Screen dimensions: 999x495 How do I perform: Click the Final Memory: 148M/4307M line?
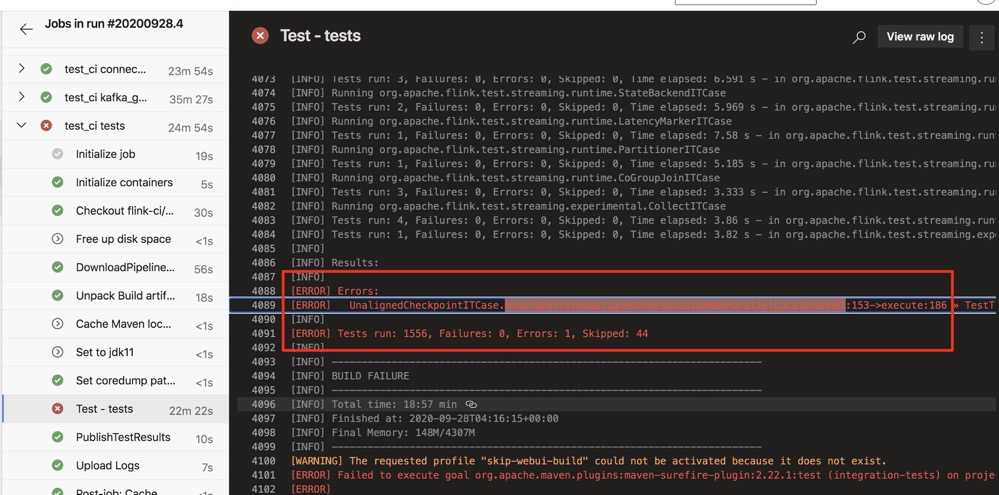pyautogui.click(x=382, y=433)
